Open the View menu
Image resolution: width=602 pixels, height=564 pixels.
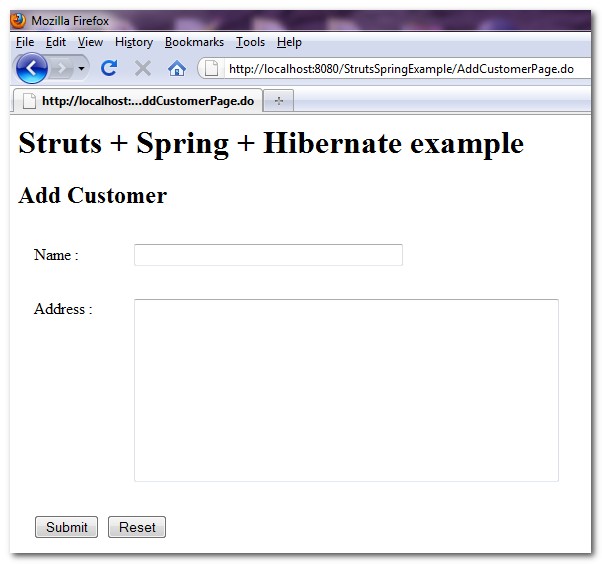[x=90, y=42]
